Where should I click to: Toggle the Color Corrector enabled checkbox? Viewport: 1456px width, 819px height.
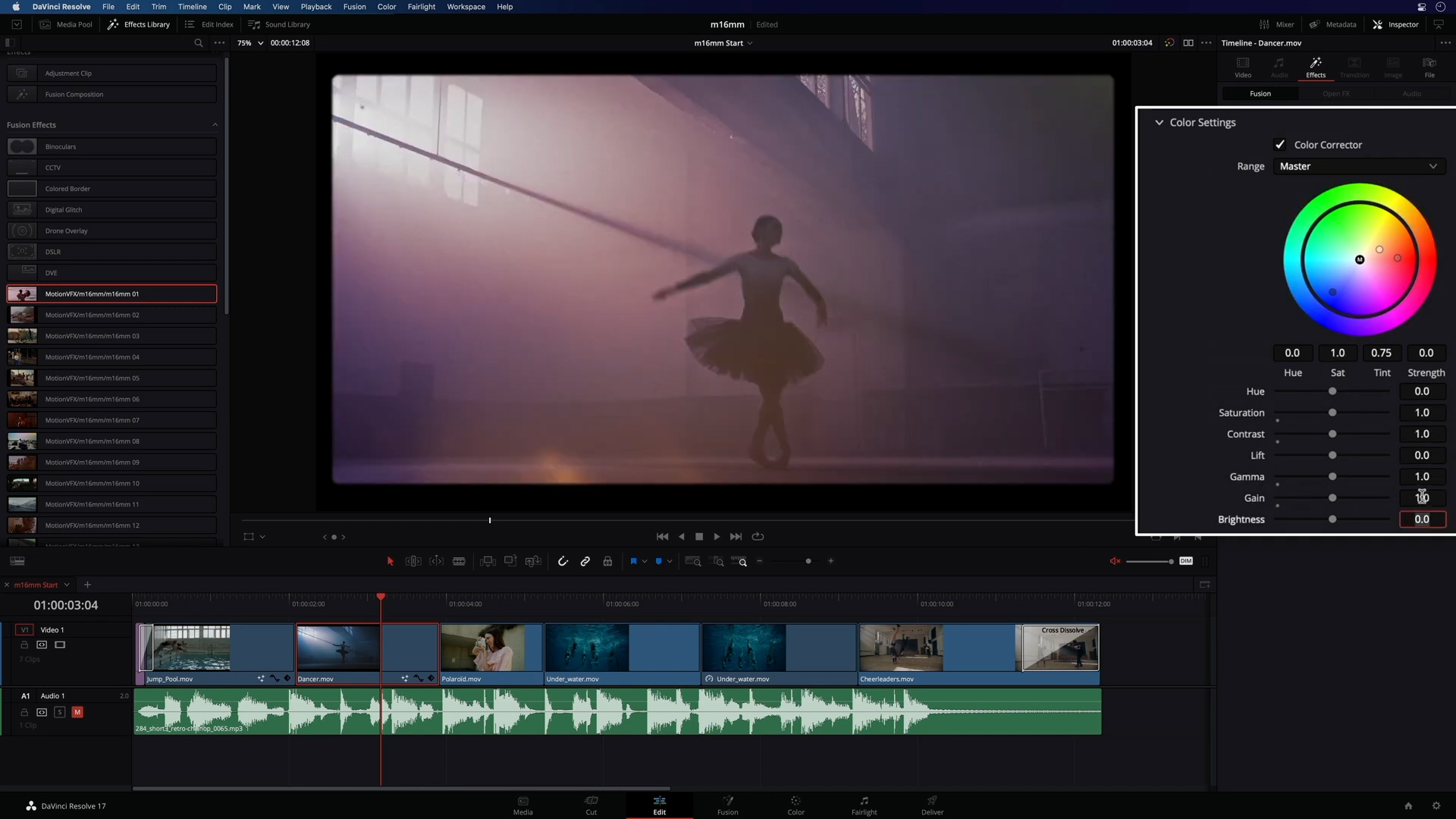tap(1280, 144)
